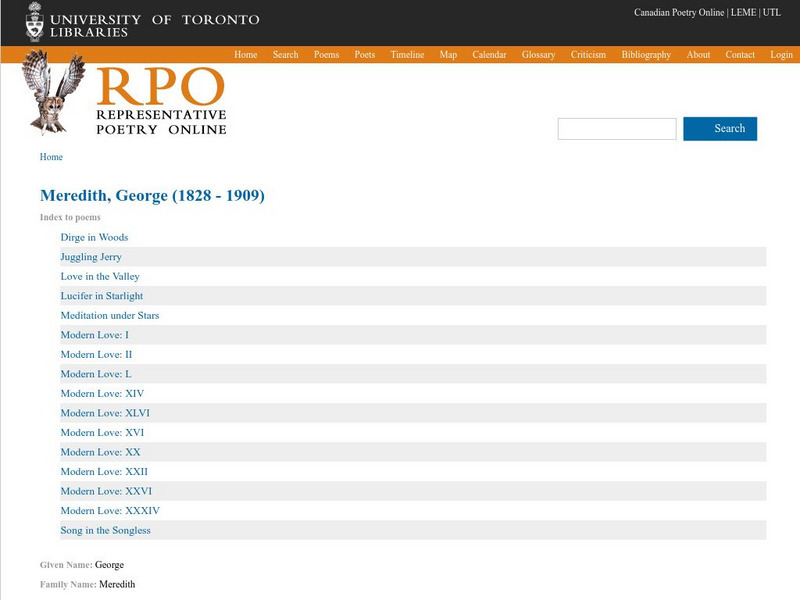Screen dimensions: 800x600
Task: Click the University of Toronto Libraries crest logo
Action: [x=35, y=21]
